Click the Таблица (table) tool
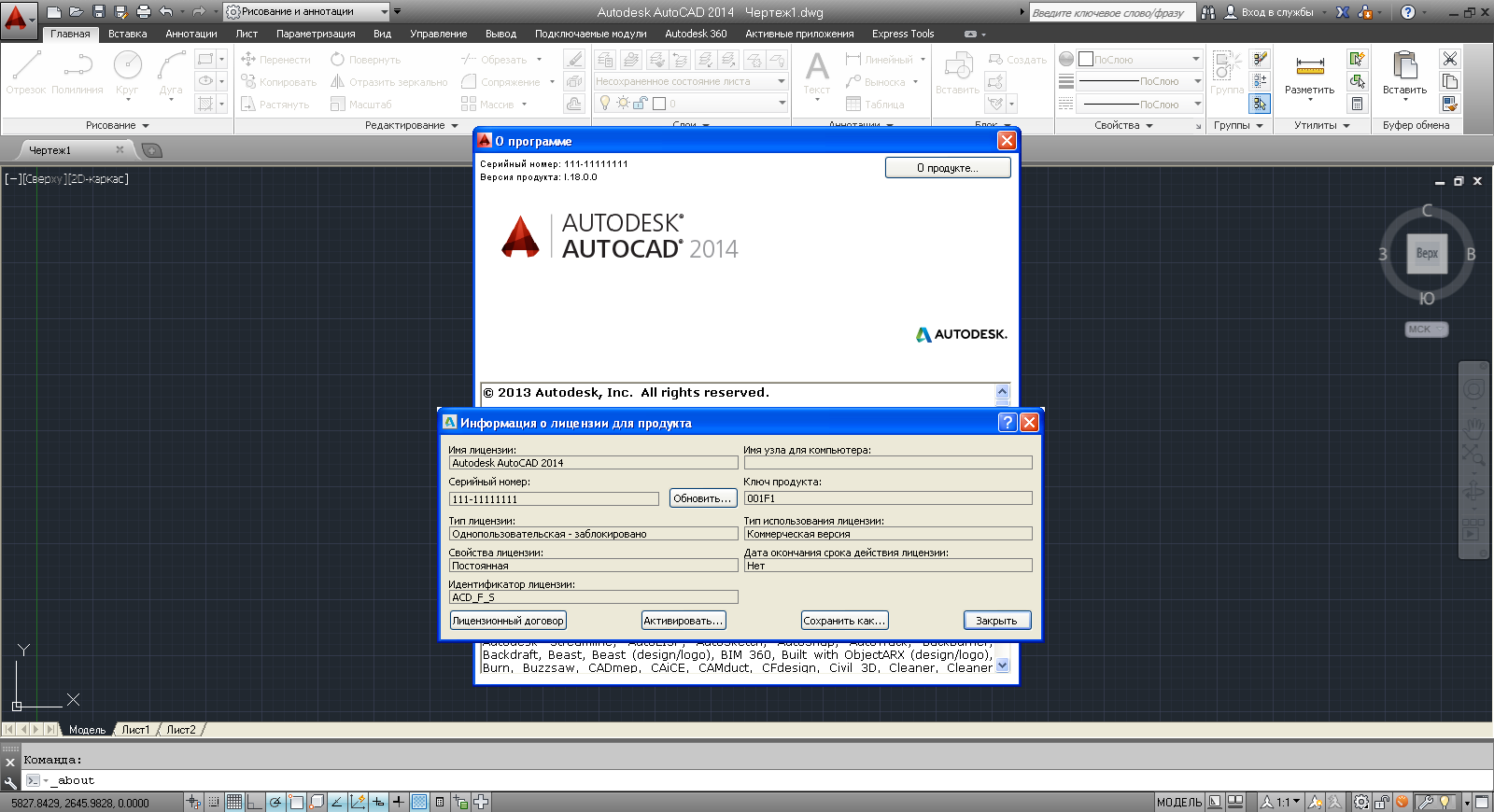This screenshot has width=1494, height=812. tap(875, 105)
